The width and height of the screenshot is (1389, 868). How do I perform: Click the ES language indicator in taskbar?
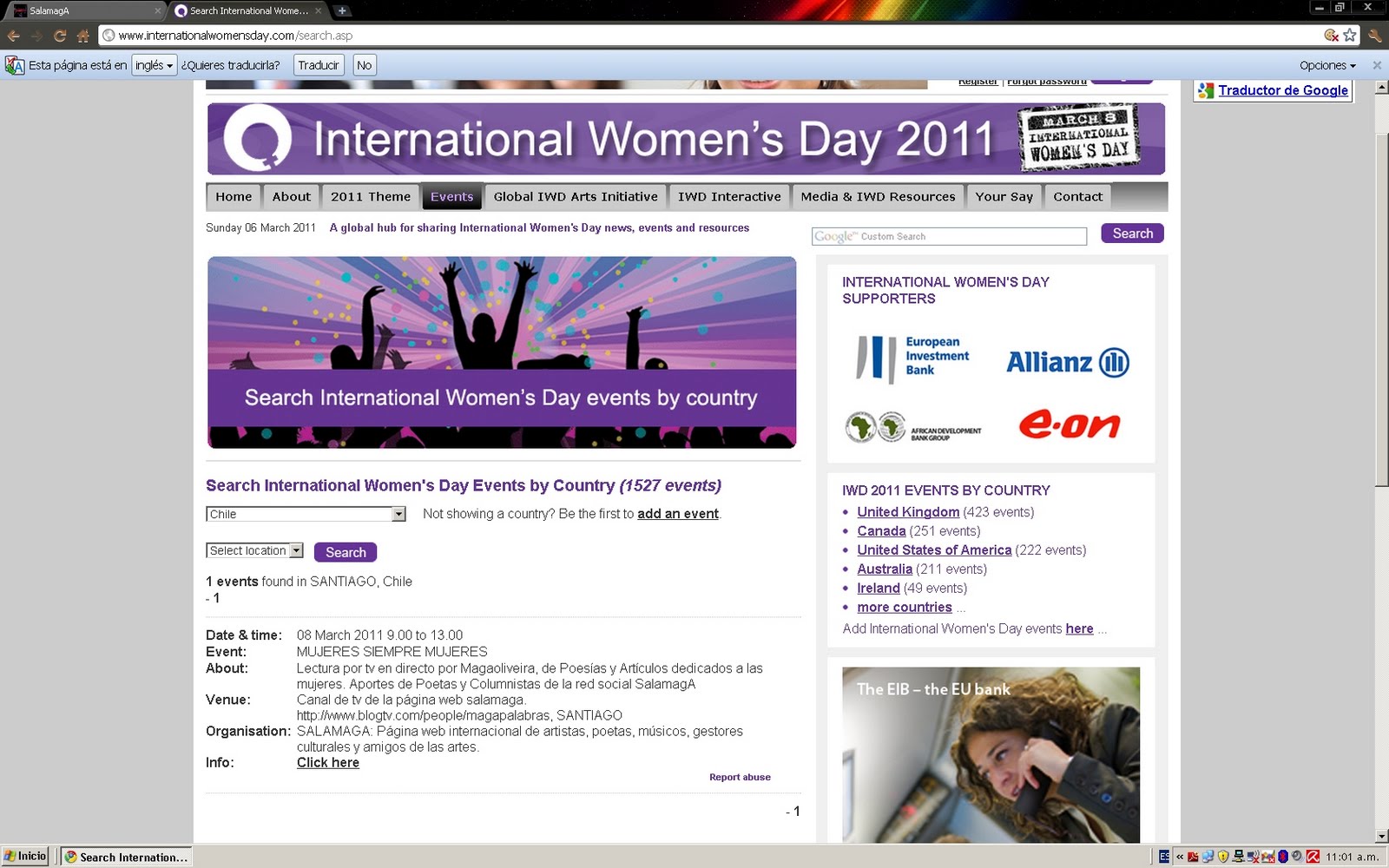[x=1164, y=857]
